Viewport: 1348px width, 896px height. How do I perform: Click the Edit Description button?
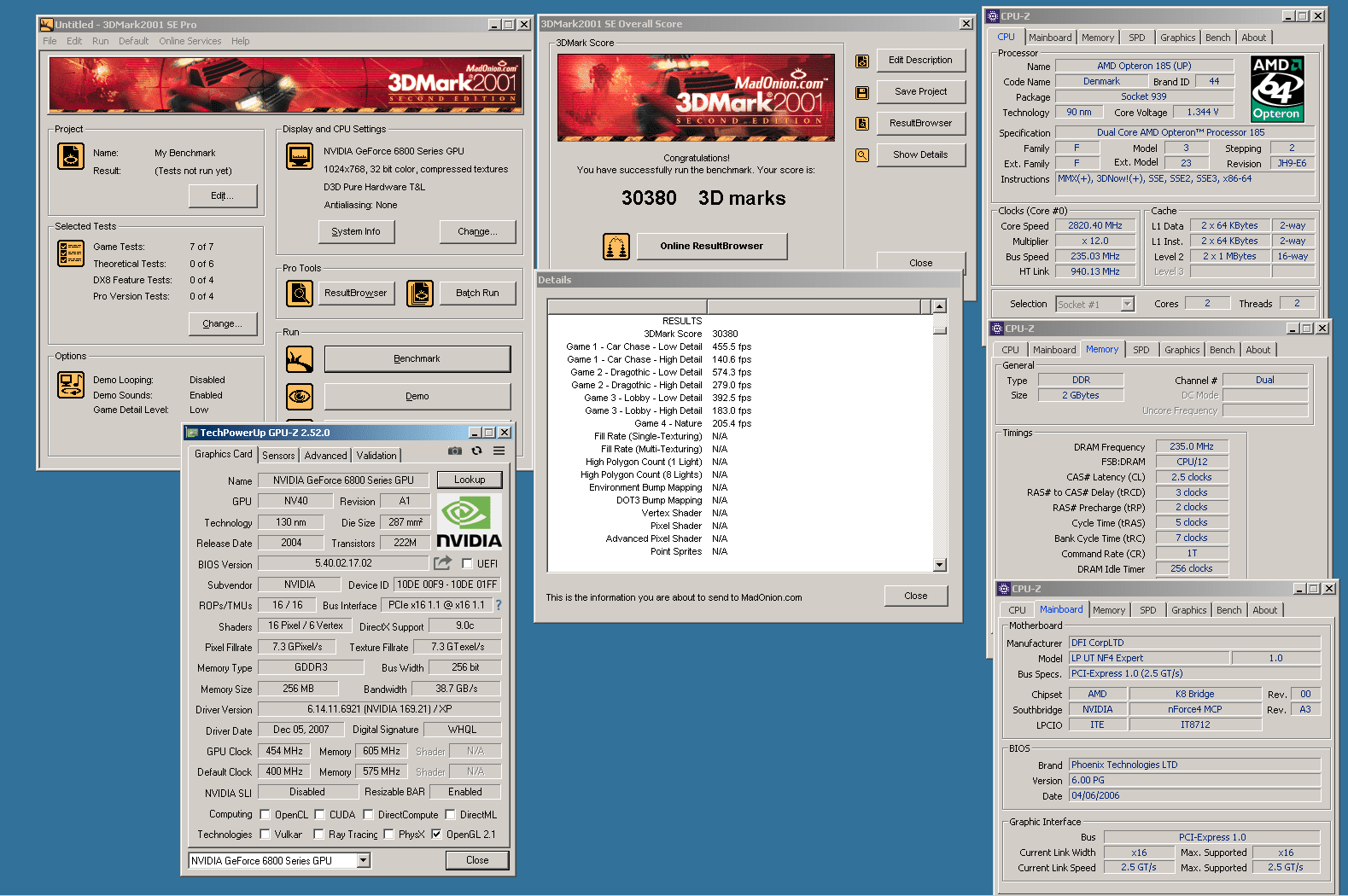click(x=920, y=61)
